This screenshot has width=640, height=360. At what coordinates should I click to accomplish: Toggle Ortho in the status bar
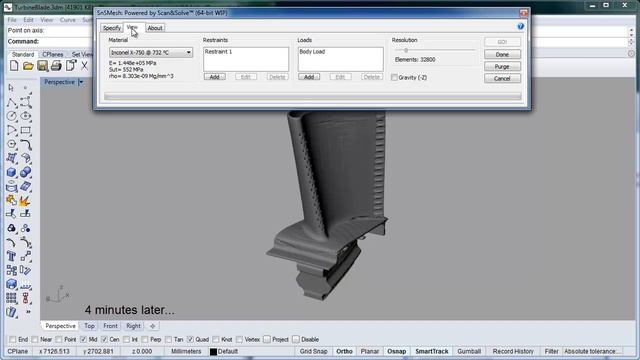pos(344,351)
